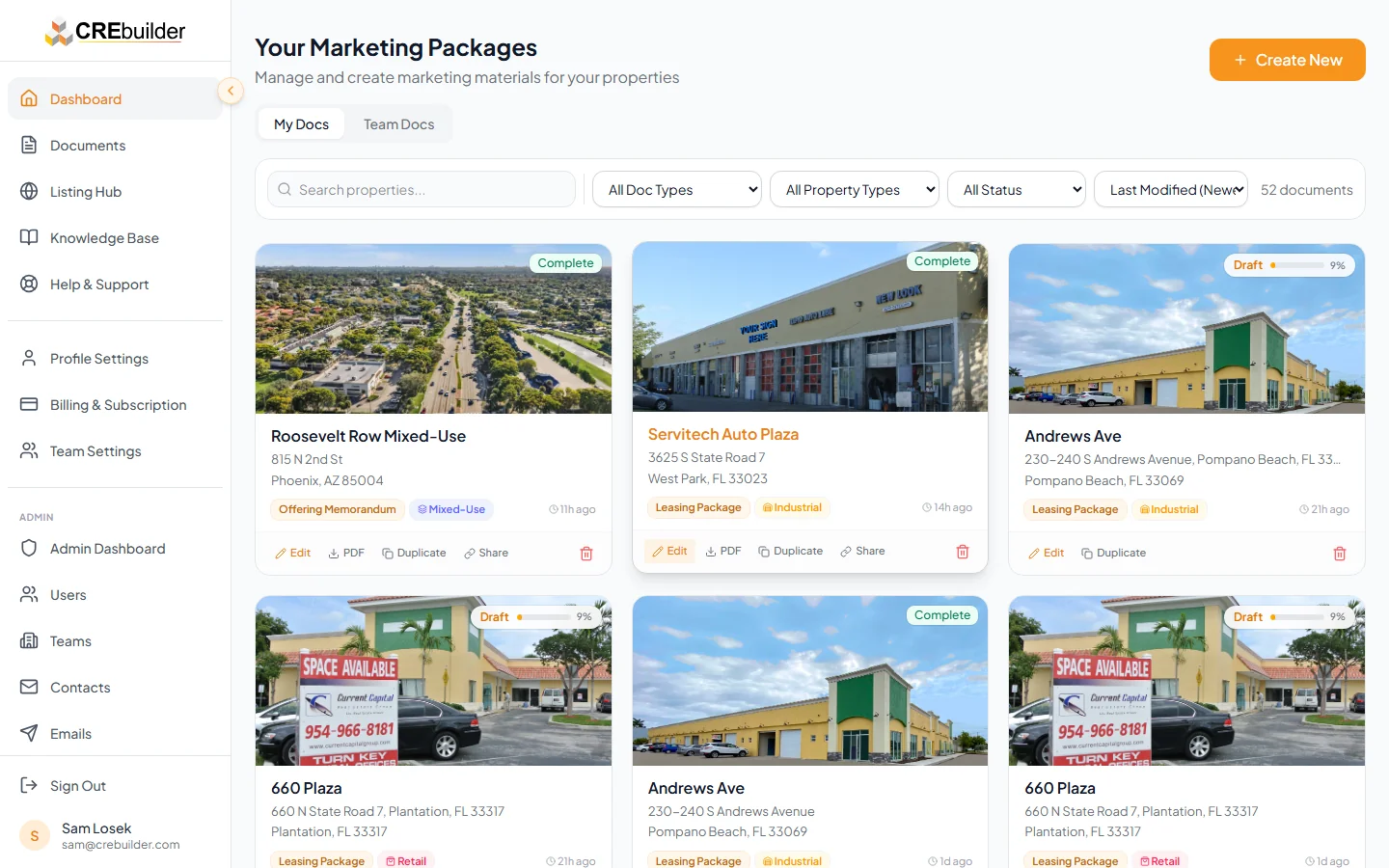Image resolution: width=1389 pixels, height=868 pixels.
Task: Select the My Docs tab
Action: coord(301,124)
